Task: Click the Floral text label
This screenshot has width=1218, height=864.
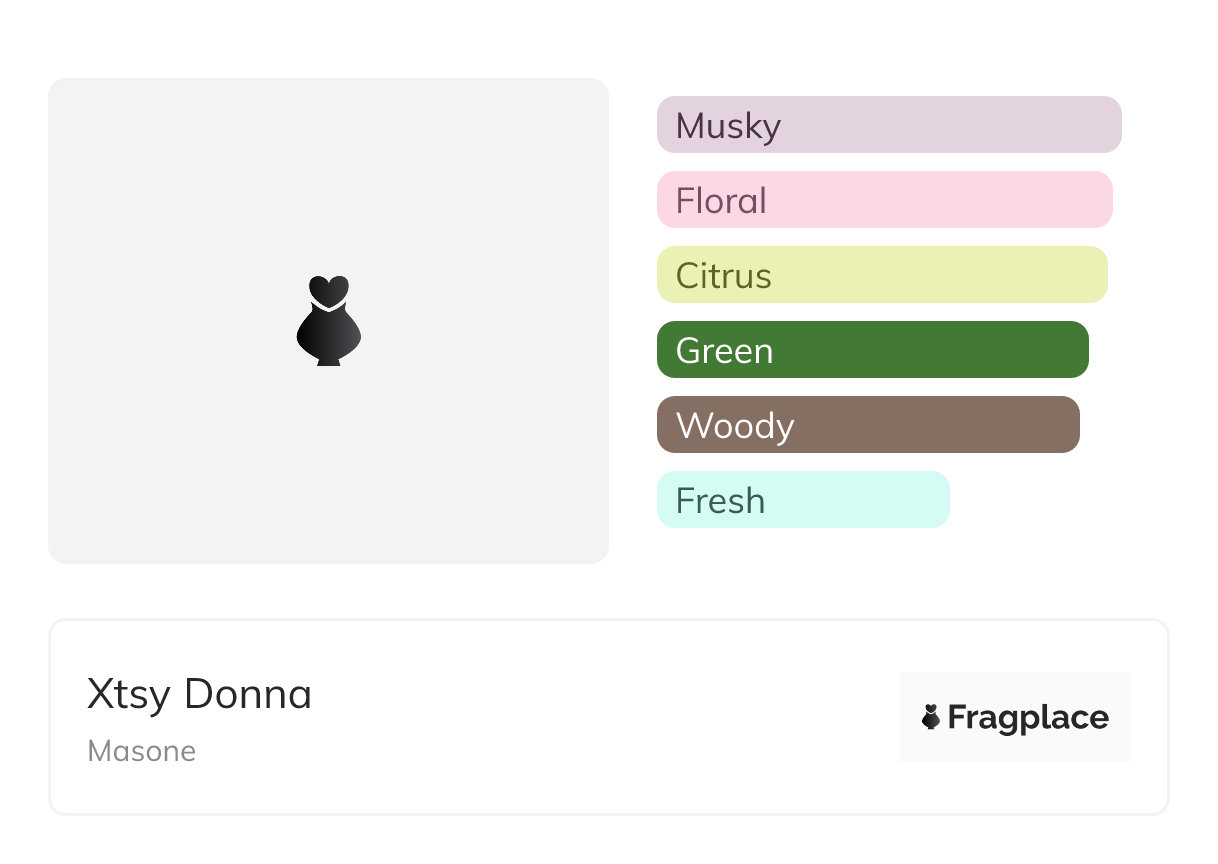Action: pos(721,201)
